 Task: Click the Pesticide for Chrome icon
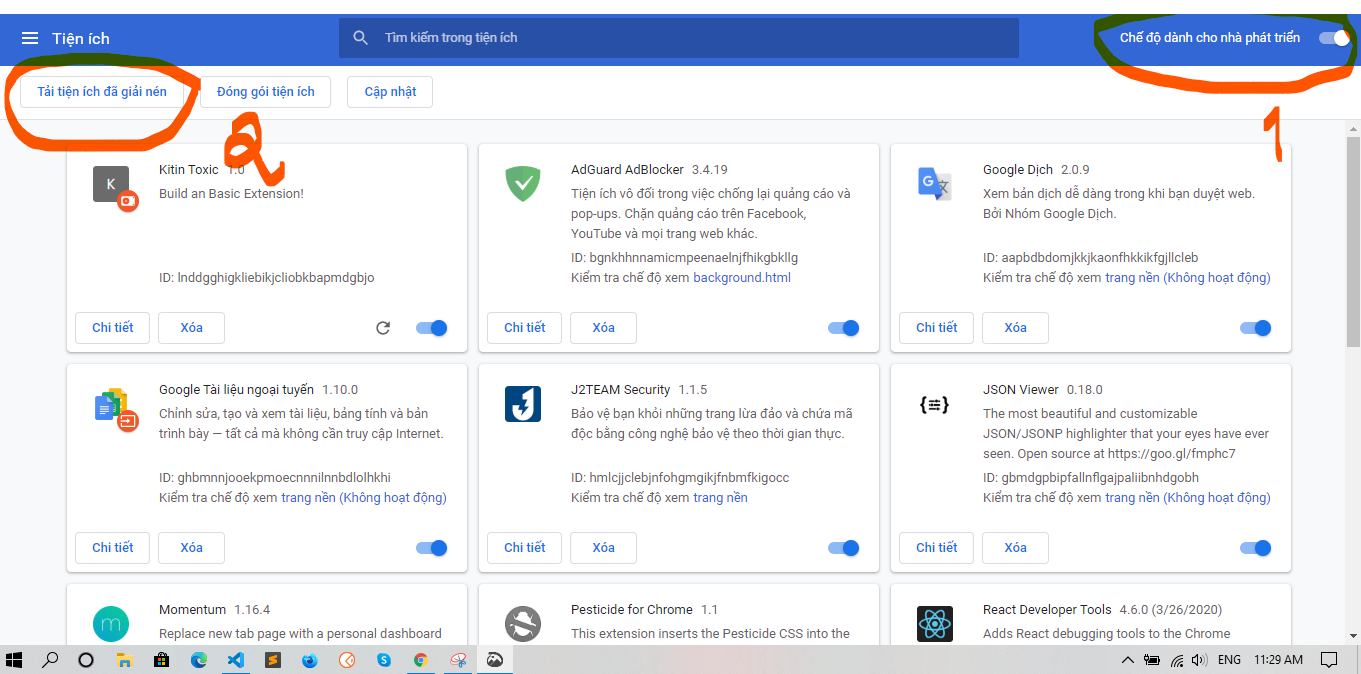pos(523,624)
